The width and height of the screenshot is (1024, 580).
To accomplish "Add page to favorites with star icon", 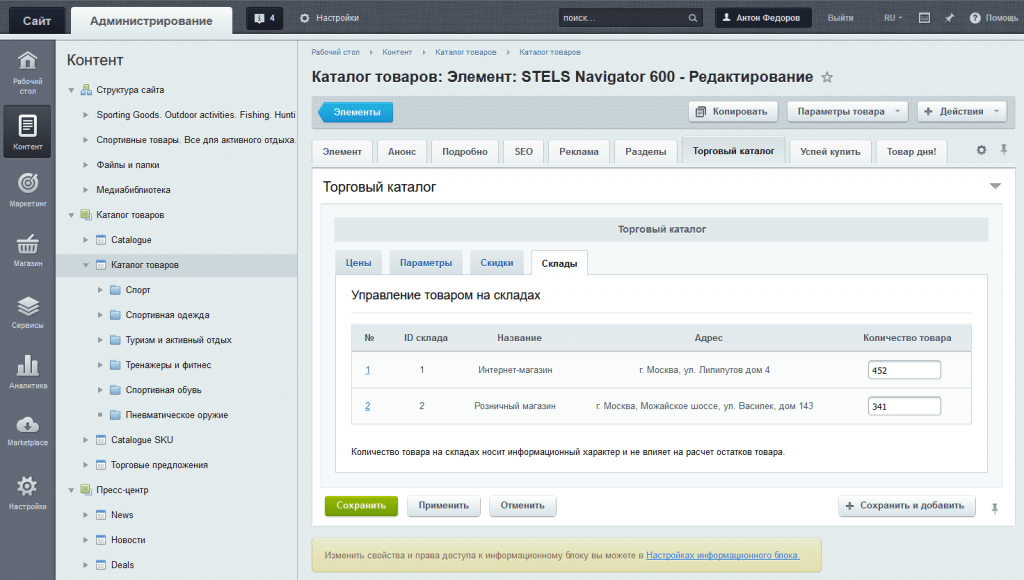I will click(827, 77).
